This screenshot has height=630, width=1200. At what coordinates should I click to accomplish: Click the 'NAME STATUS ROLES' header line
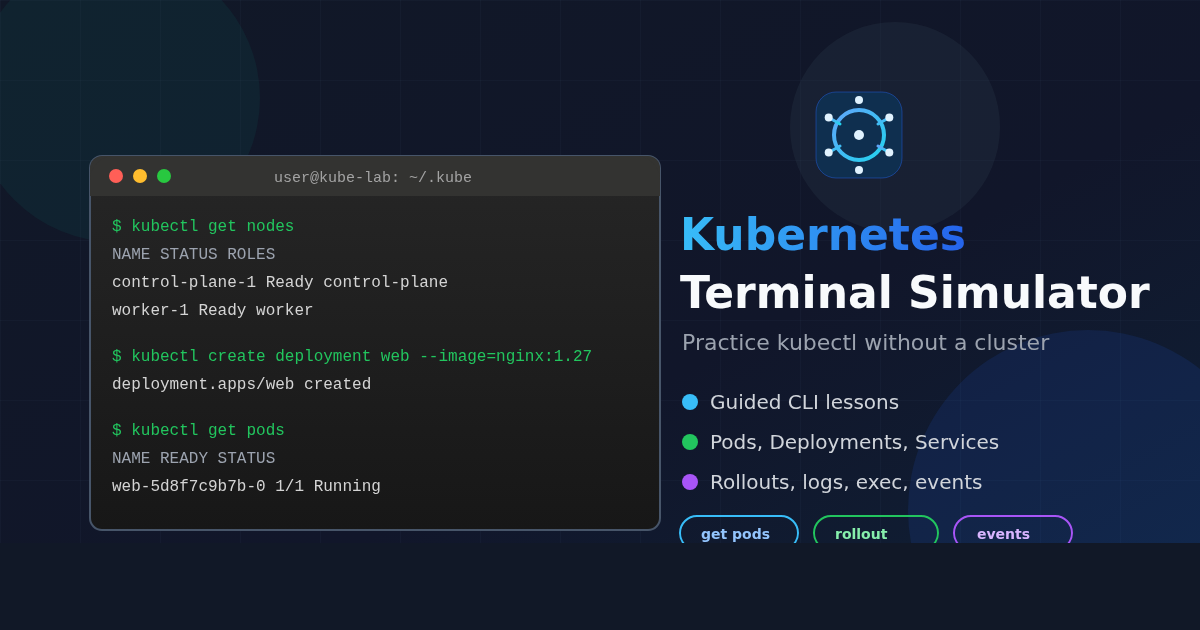click(x=194, y=255)
